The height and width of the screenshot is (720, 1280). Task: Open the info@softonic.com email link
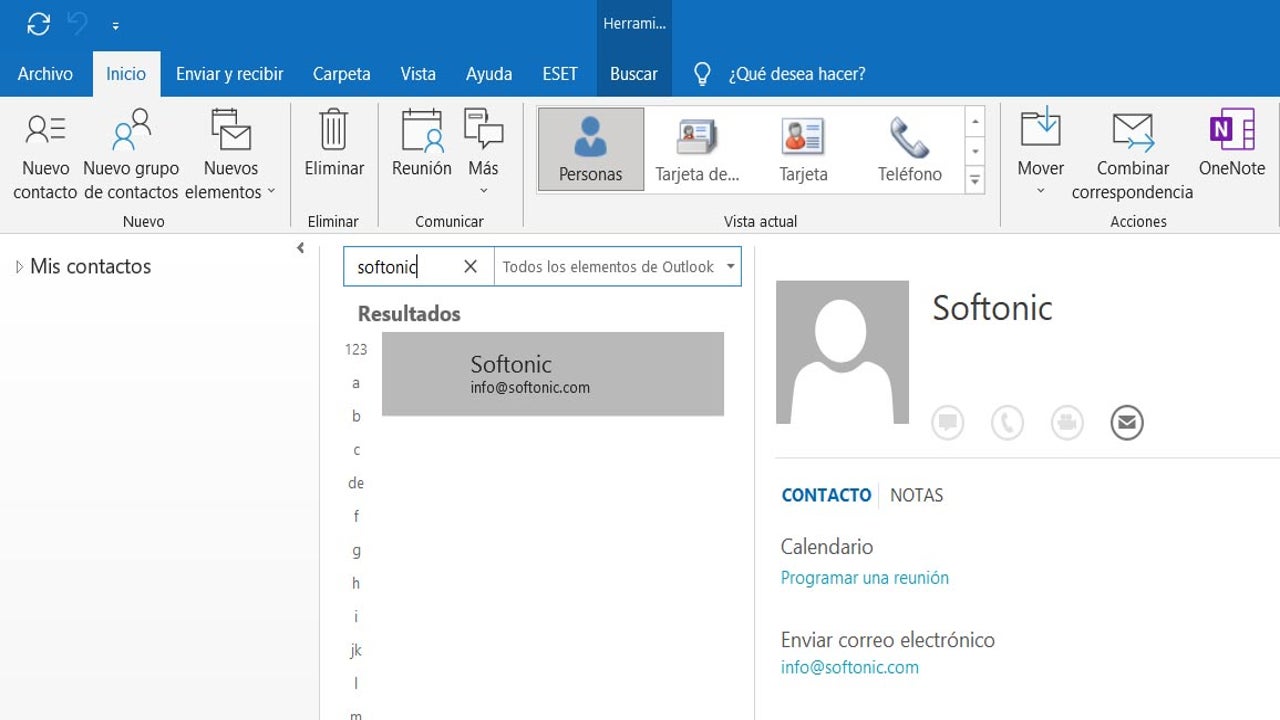tap(850, 667)
